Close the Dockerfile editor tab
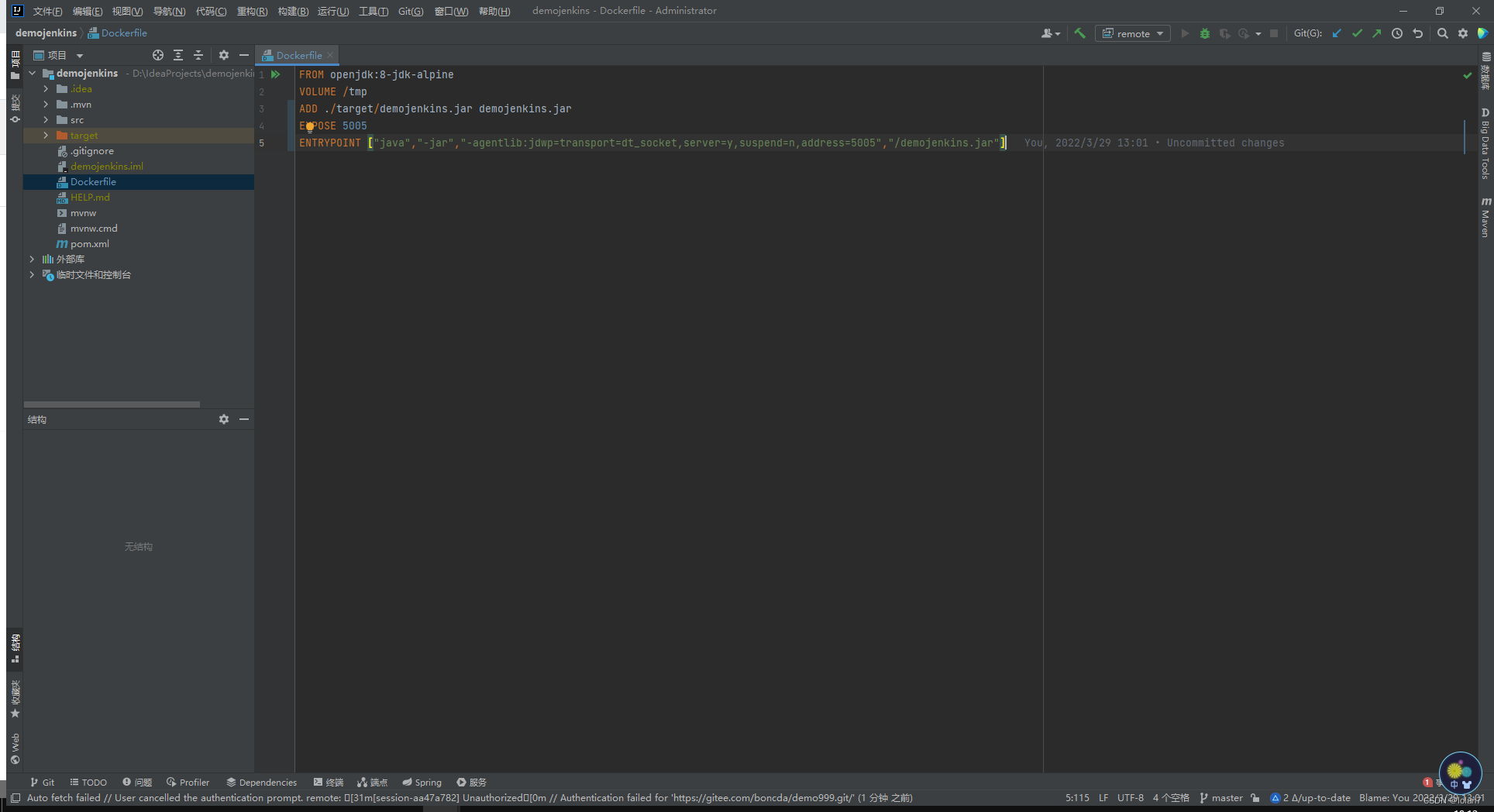1494x812 pixels. (x=330, y=55)
